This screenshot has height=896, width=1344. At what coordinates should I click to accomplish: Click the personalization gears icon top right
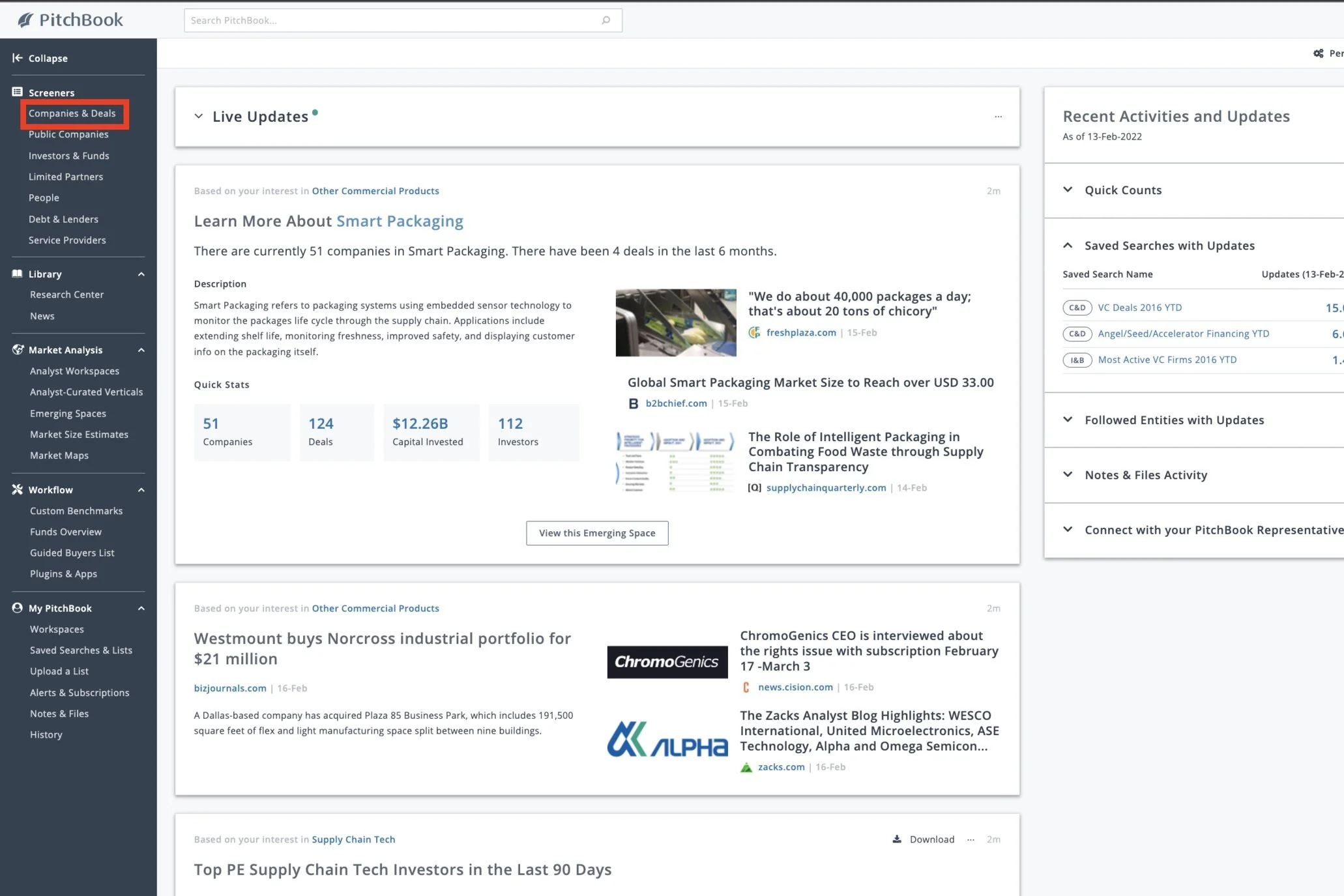point(1318,53)
